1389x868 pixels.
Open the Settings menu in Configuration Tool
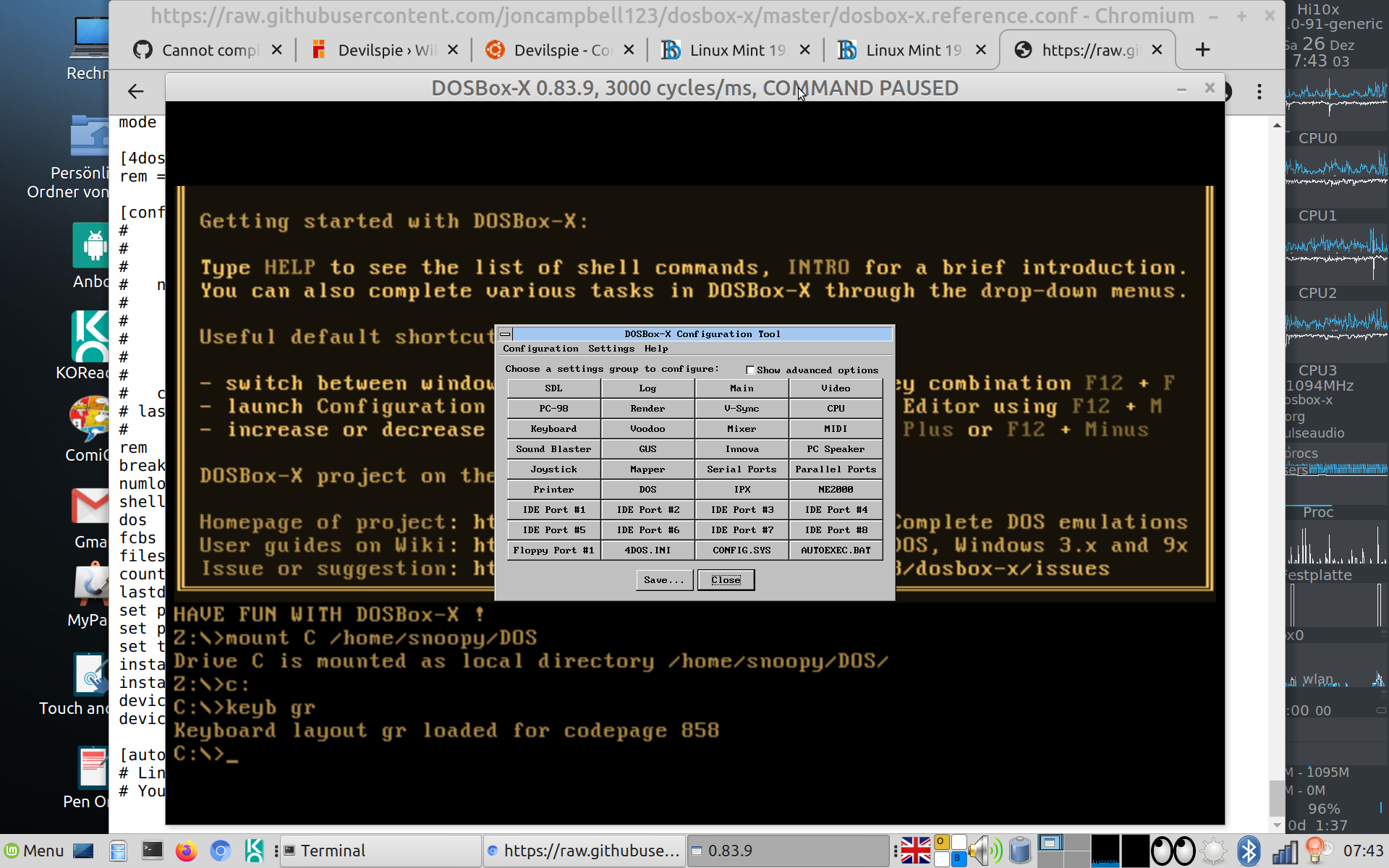[611, 349]
